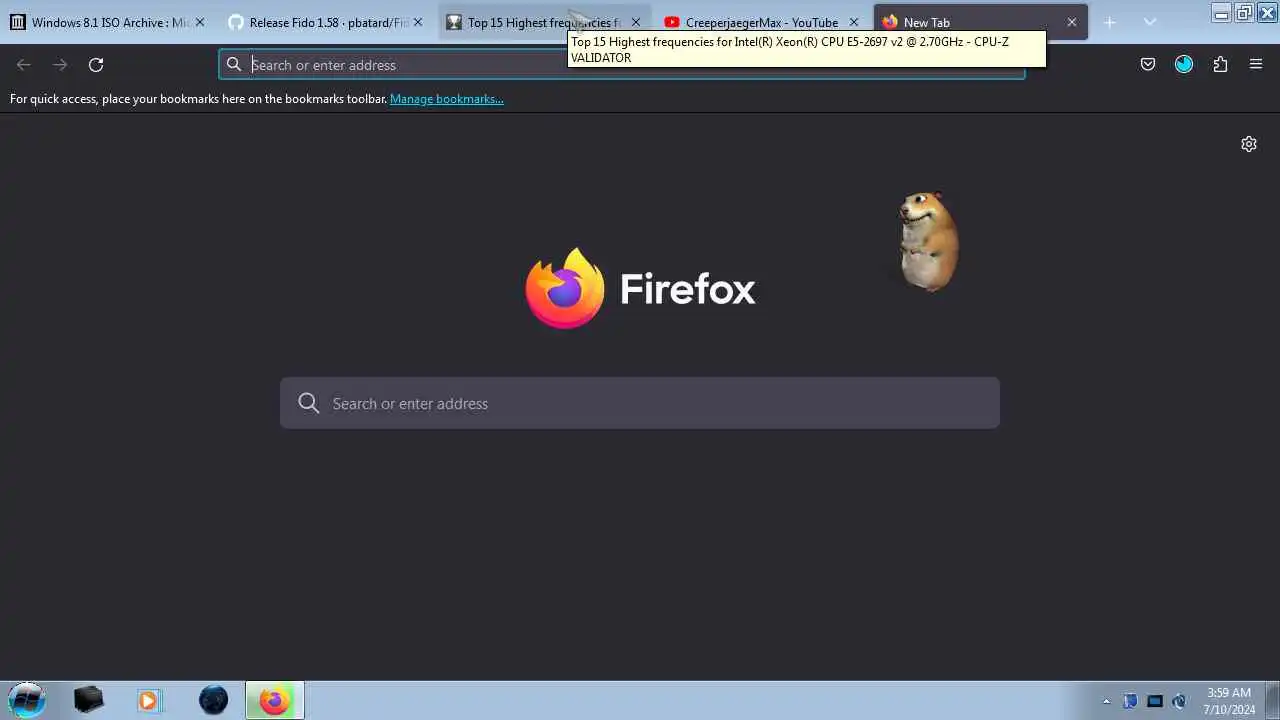This screenshot has height=720, width=1280.
Task: Click the center Search or enter address box
Action: pos(640,403)
